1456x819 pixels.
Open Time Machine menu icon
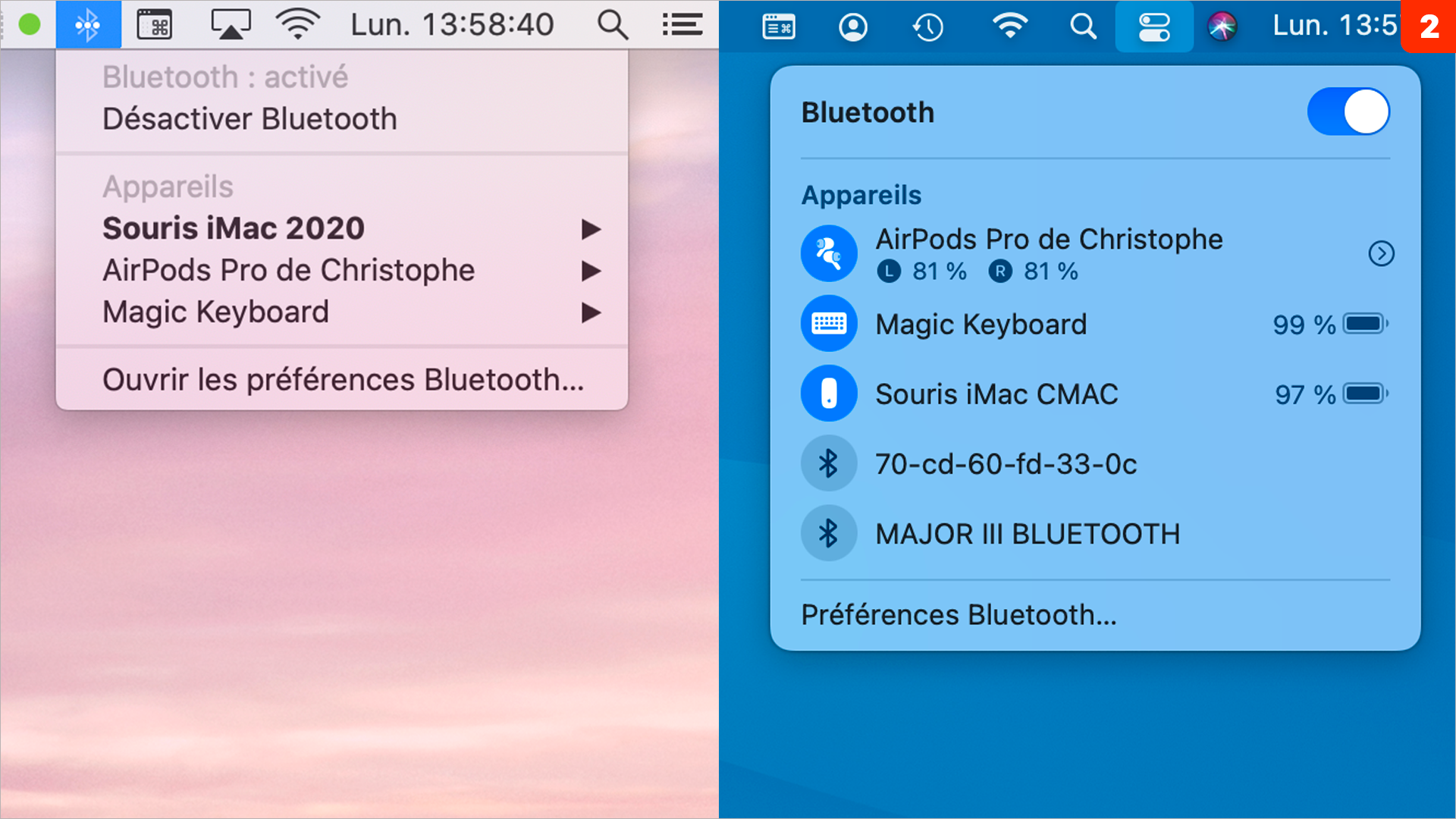(x=928, y=27)
